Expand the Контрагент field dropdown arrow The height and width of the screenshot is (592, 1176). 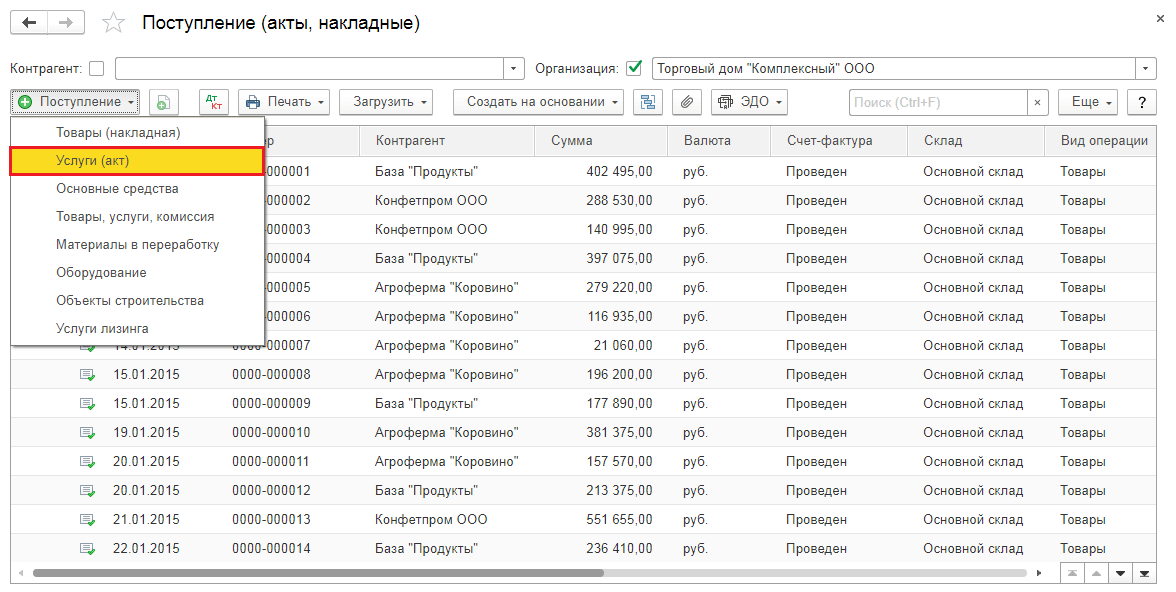[514, 69]
